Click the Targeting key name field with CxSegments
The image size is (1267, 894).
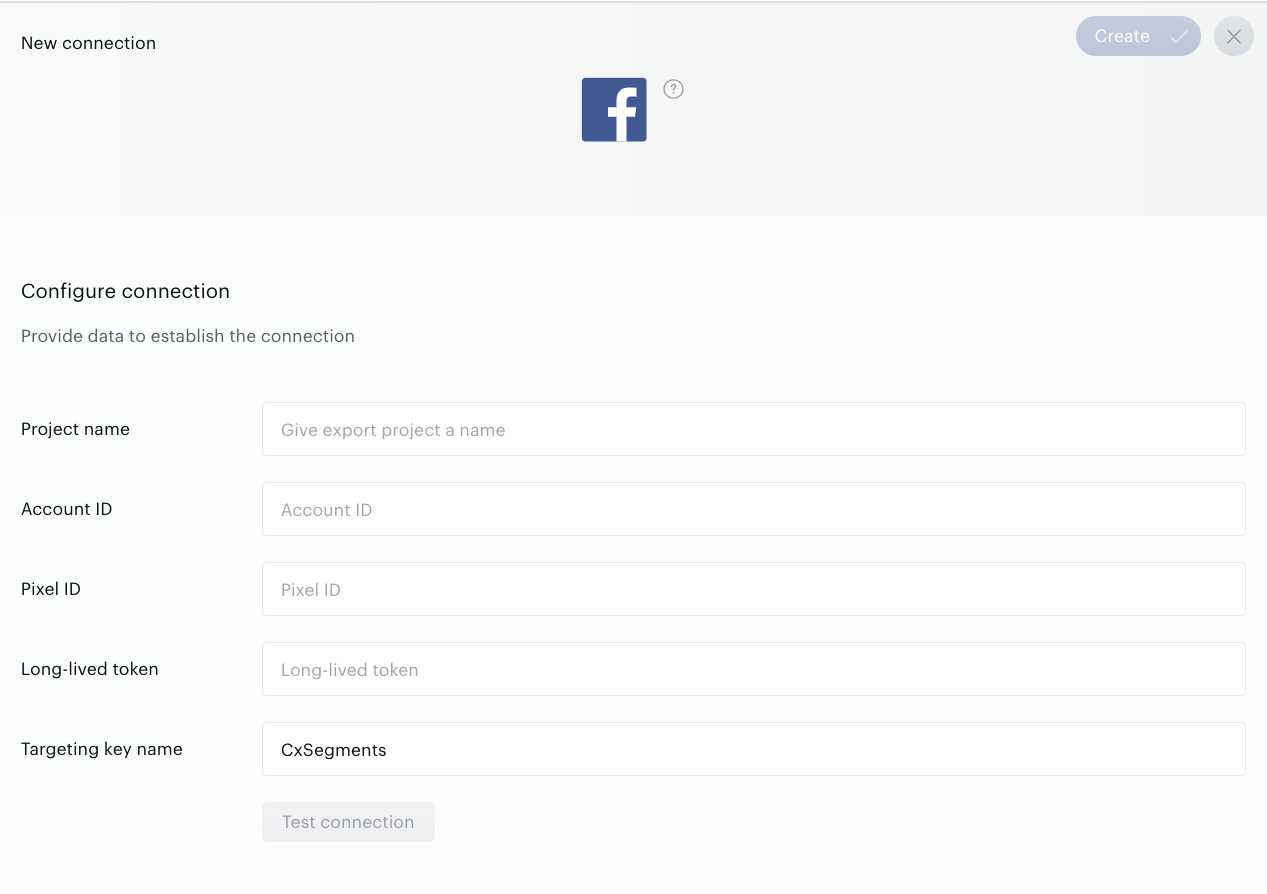(x=754, y=749)
